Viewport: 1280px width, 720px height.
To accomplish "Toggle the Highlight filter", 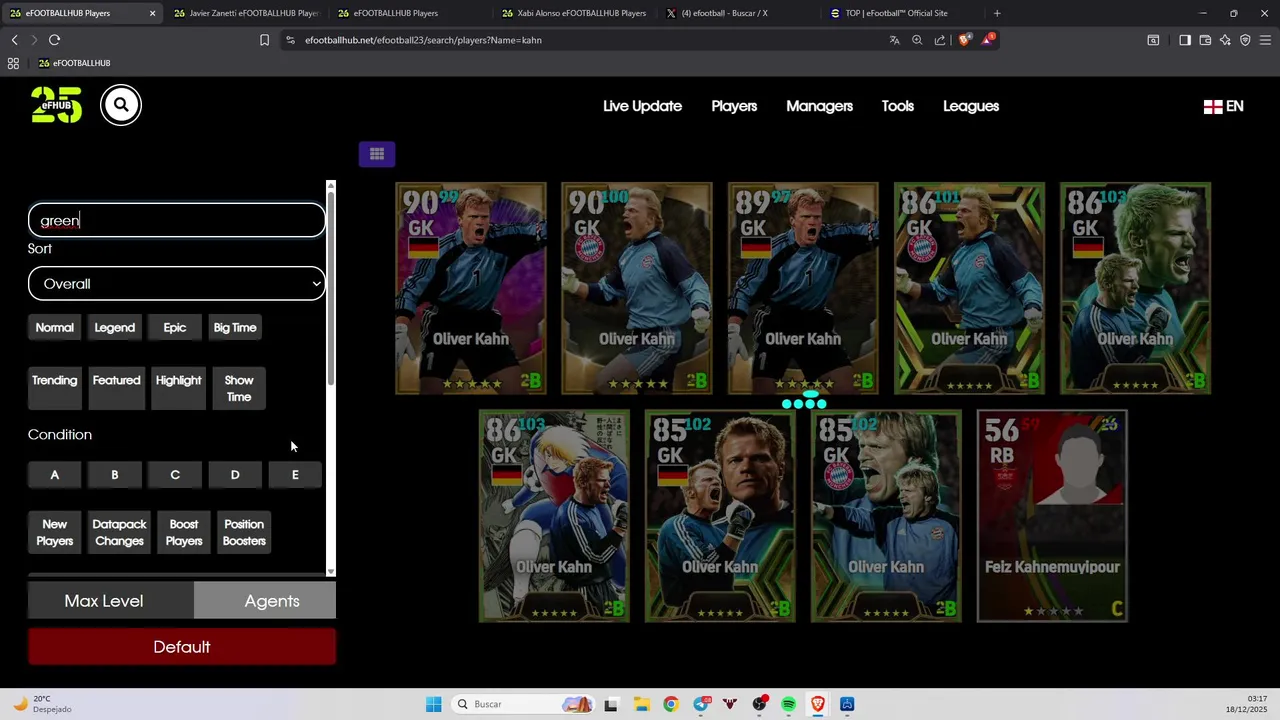I will point(178,389).
